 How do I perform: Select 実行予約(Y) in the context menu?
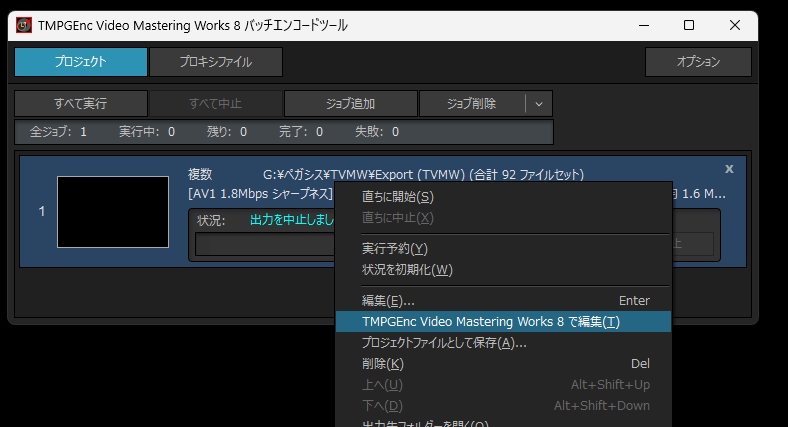coord(394,248)
